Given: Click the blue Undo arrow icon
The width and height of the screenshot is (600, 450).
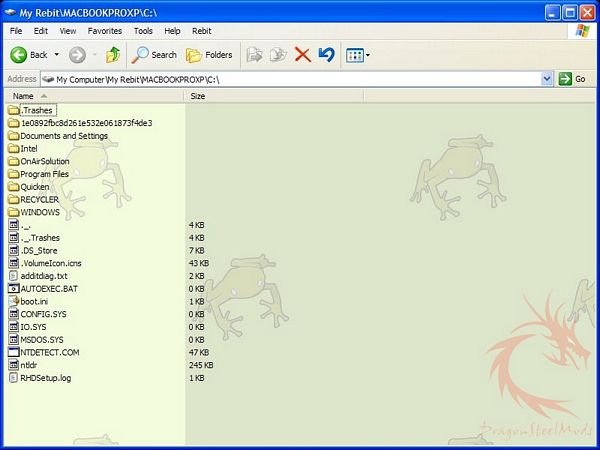Looking at the screenshot, I should click(326, 55).
